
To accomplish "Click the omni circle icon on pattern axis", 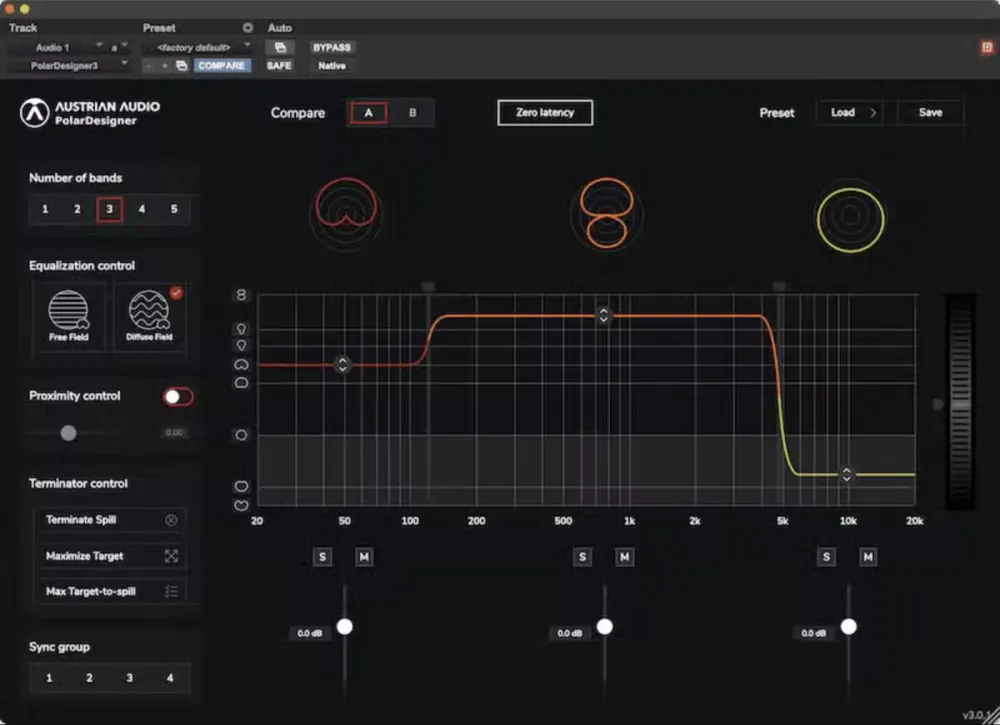I will tap(241, 435).
